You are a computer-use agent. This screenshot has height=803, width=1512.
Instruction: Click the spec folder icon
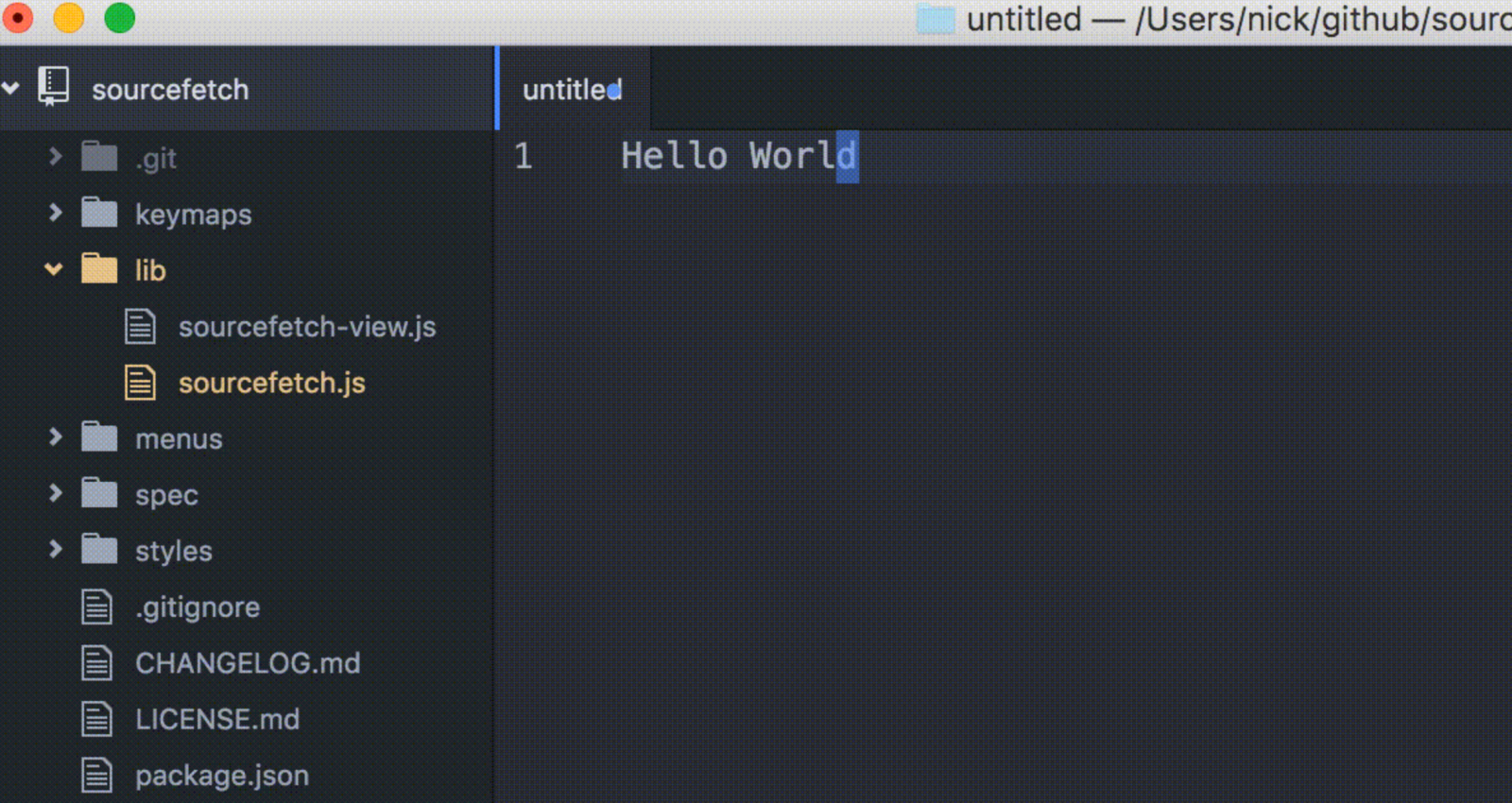click(99, 492)
